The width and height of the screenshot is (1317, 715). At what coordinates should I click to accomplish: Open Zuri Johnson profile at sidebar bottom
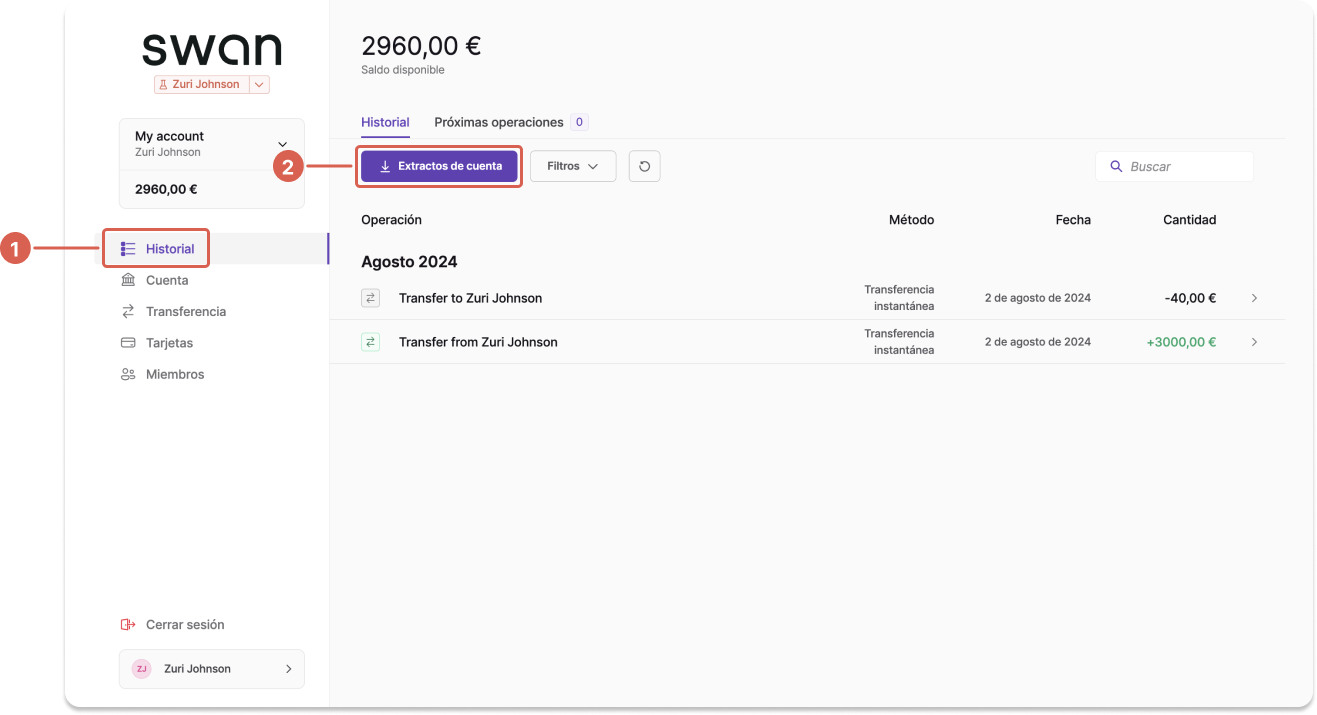212,669
